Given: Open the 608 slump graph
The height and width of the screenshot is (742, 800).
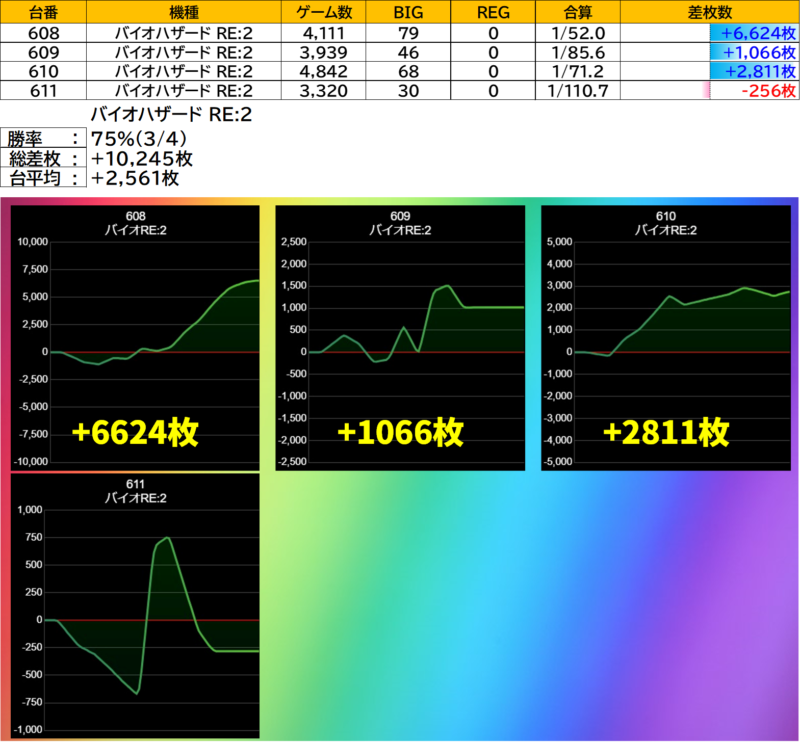Looking at the screenshot, I should pyautogui.click(x=135, y=338).
